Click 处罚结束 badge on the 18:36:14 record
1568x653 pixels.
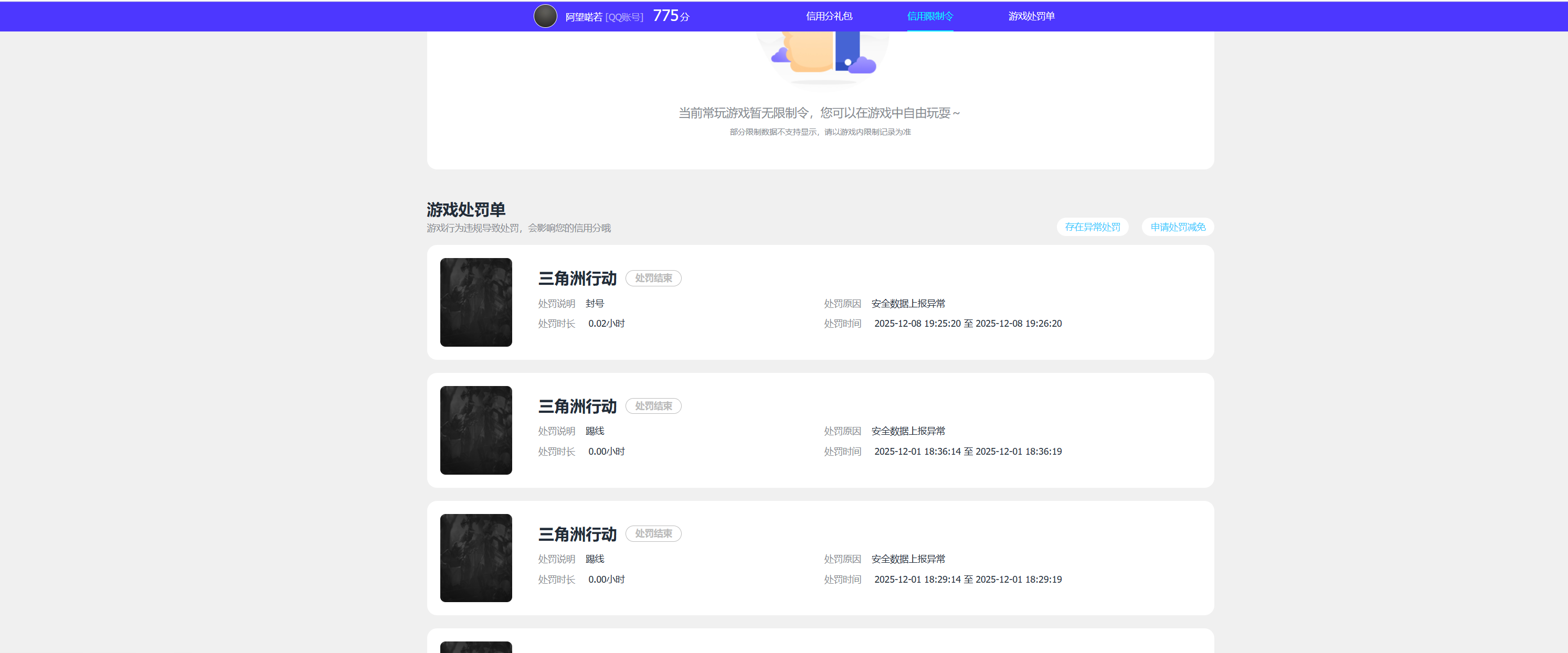click(653, 406)
